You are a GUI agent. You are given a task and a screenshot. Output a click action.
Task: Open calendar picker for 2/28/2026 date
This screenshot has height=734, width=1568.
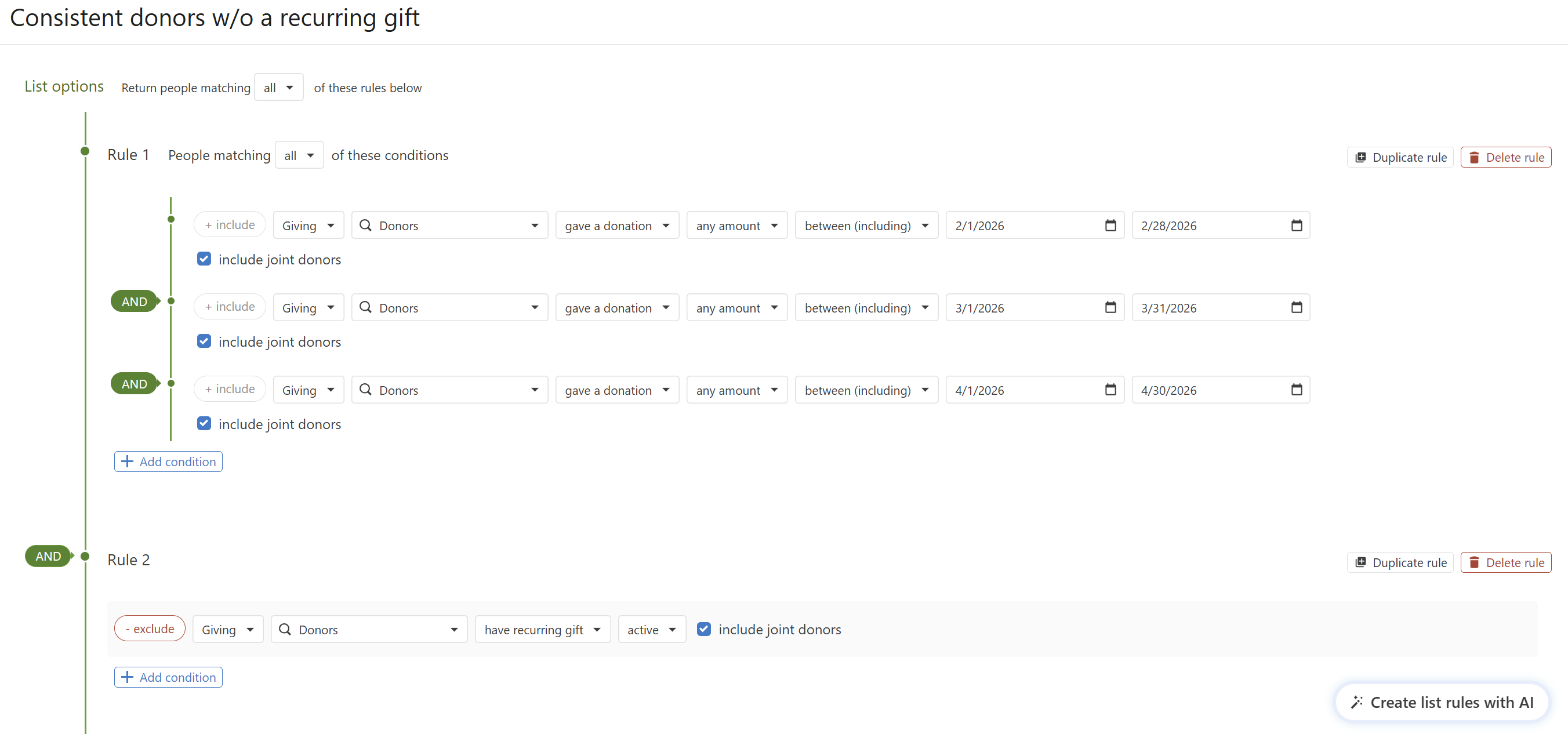(x=1297, y=226)
